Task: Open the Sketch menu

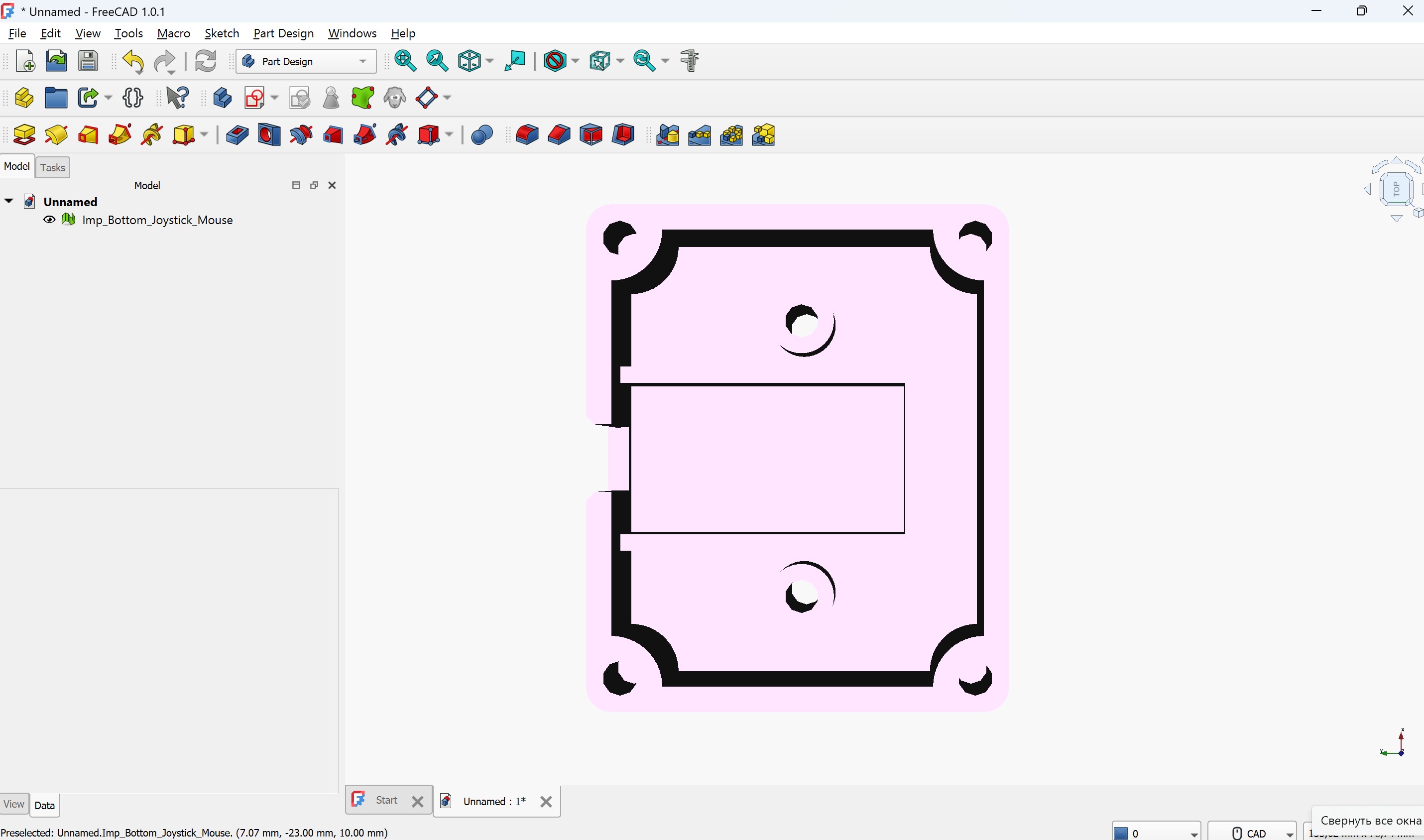Action: pos(221,33)
